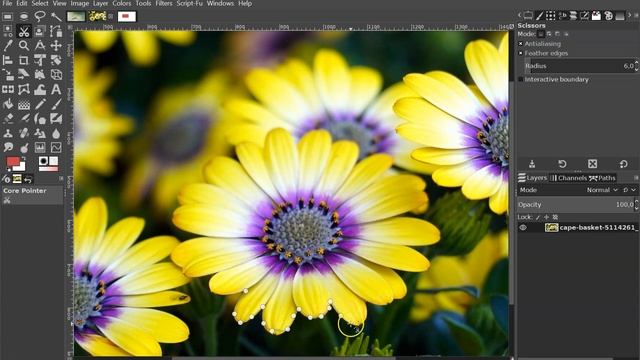
Task: Click the delete tool preset button
Action: 593,164
